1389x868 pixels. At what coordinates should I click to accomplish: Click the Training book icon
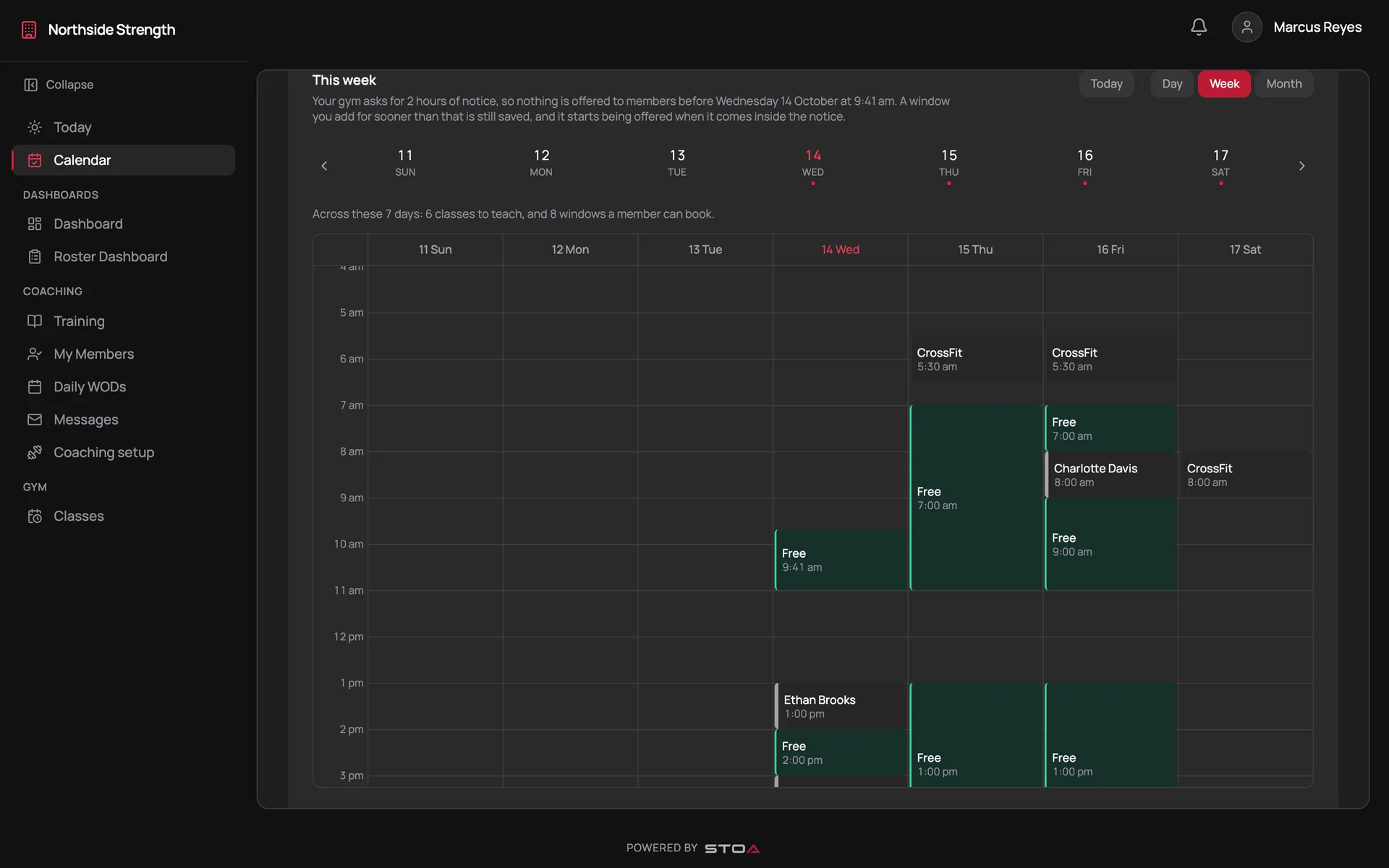pyautogui.click(x=35, y=320)
